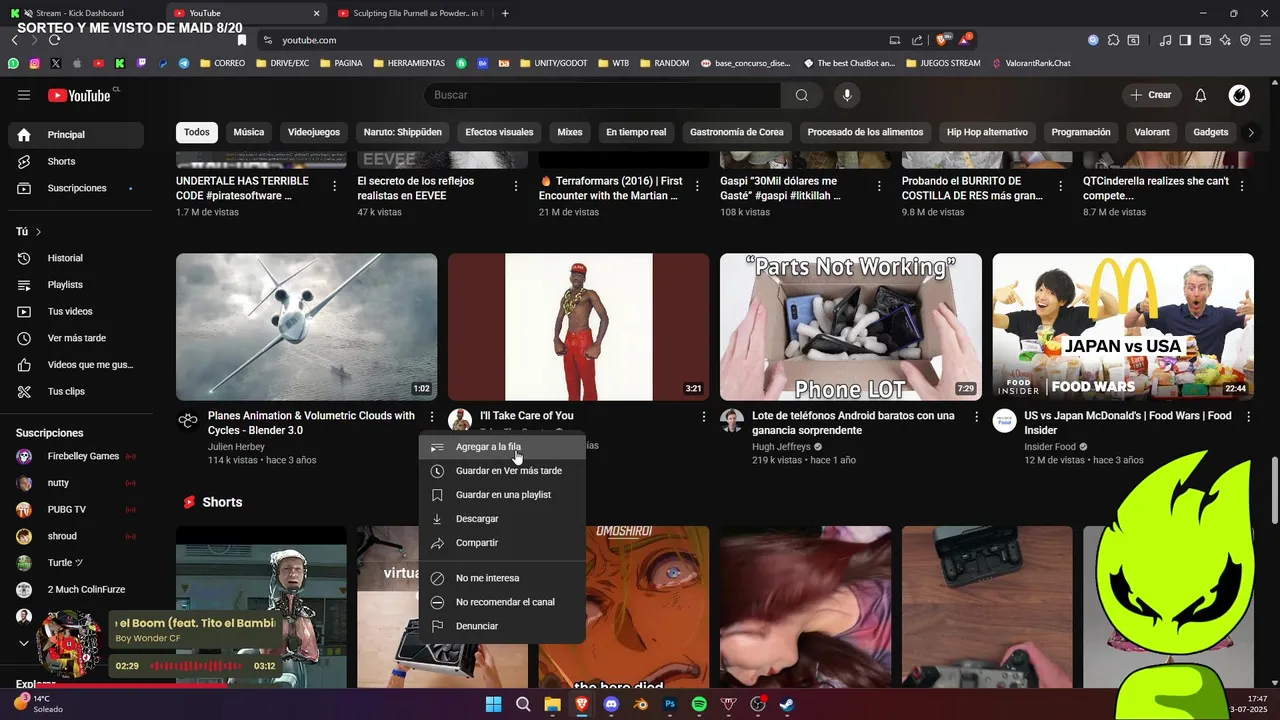1280x720 pixels.
Task: Click the Crear button
Action: tap(1151, 95)
